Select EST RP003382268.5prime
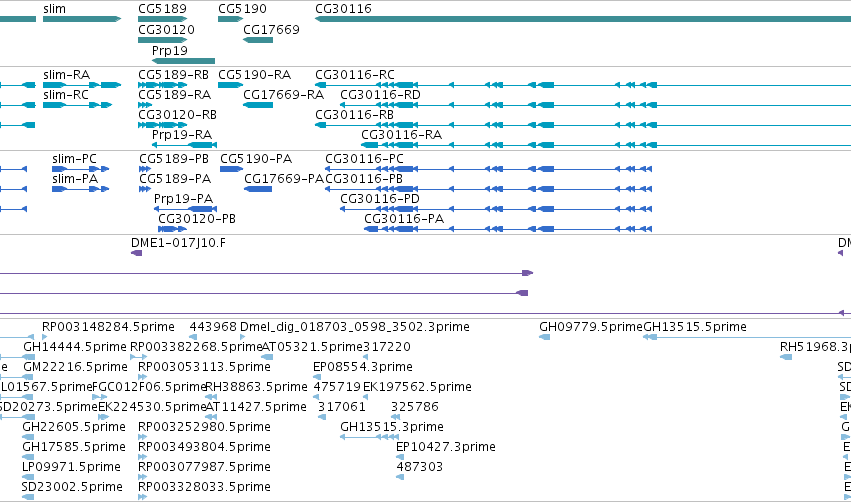Image resolution: width=851 pixels, height=502 pixels. tap(196, 347)
